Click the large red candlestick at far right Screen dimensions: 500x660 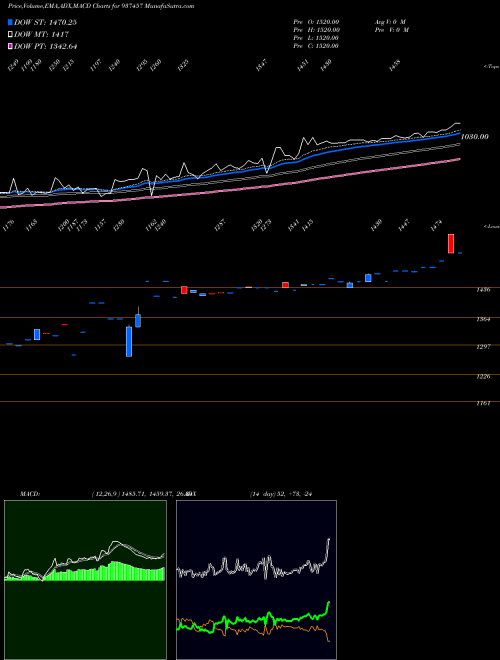coord(451,243)
